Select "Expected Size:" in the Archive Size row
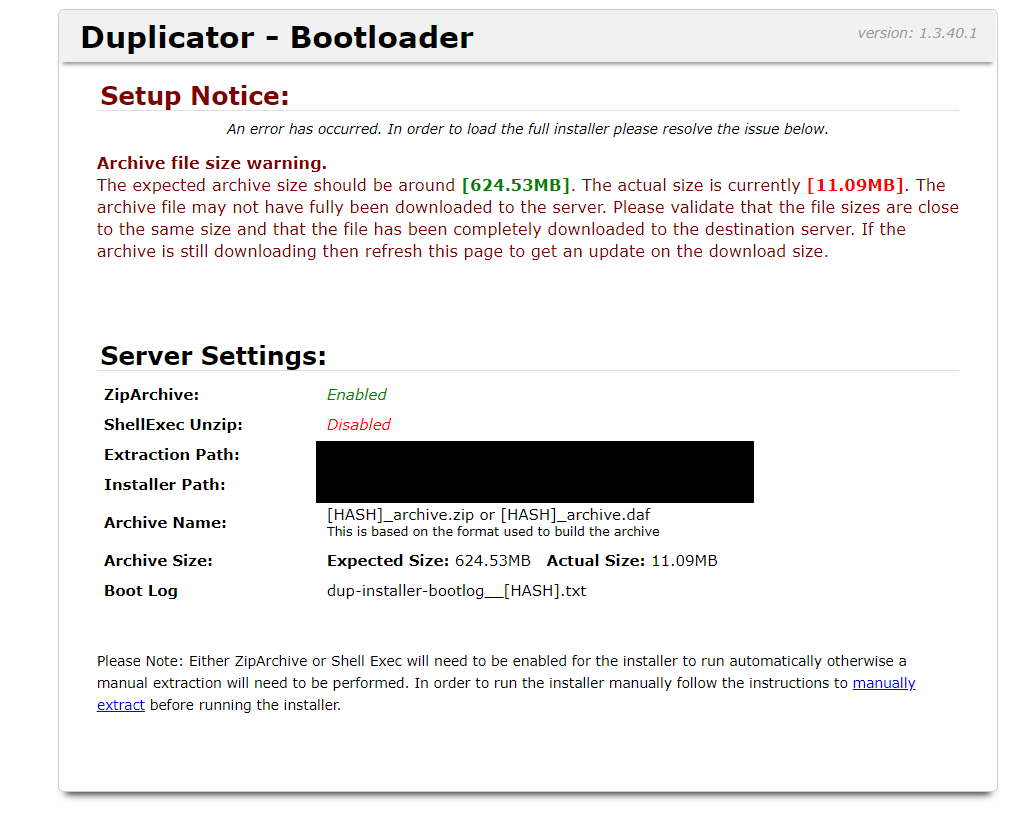The height and width of the screenshot is (818, 1034). (x=388, y=561)
